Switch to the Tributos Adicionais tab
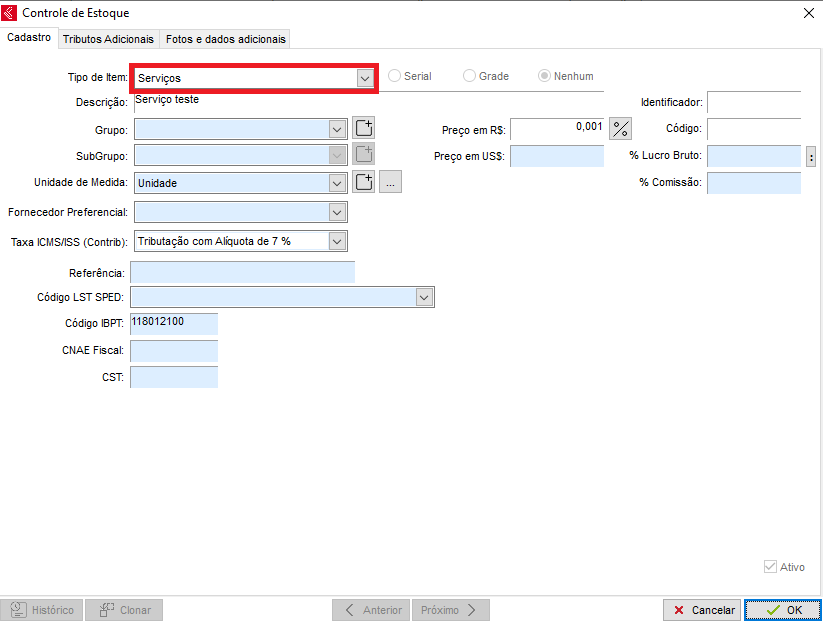Image resolution: width=823 pixels, height=624 pixels. click(x=108, y=39)
